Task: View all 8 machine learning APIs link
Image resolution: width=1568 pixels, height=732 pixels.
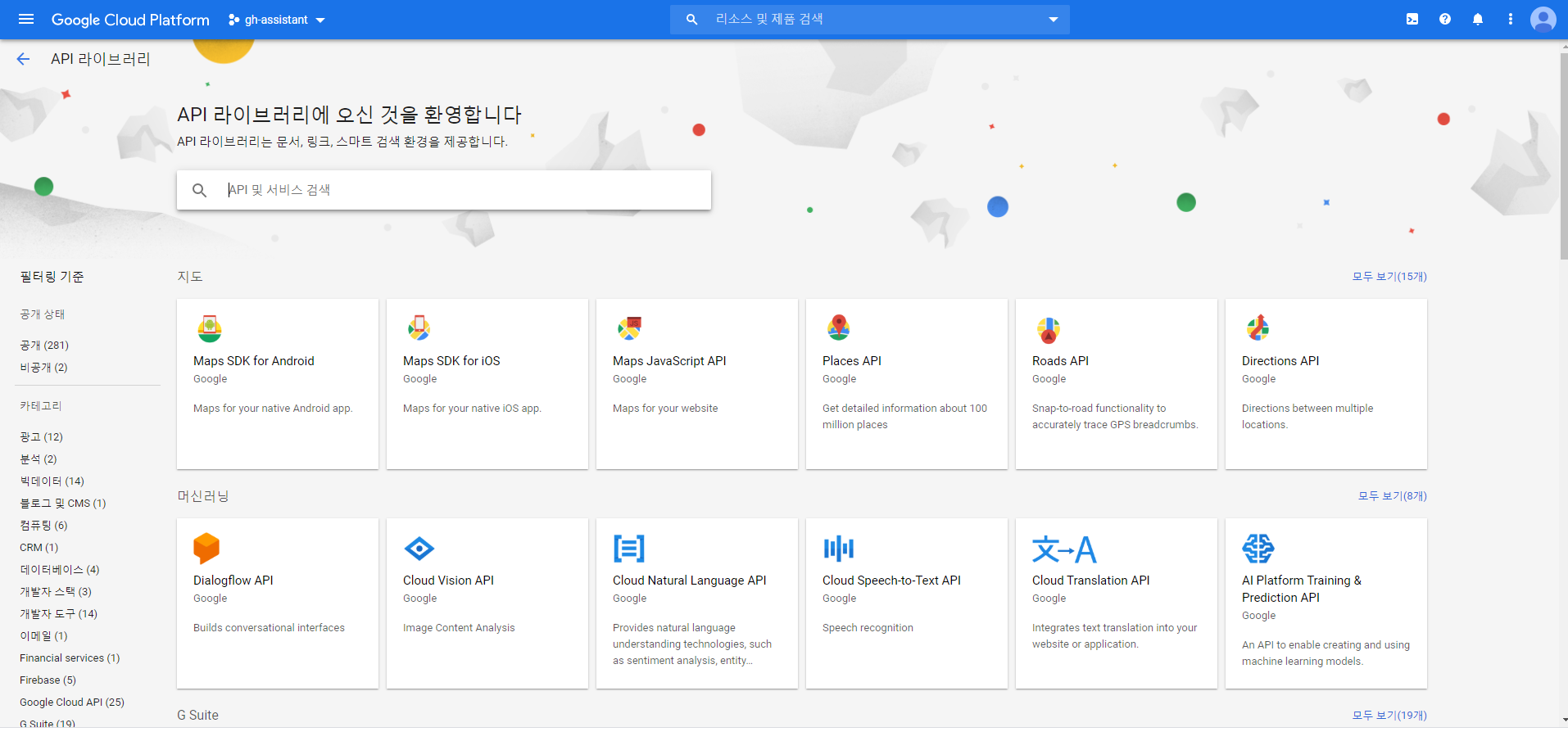Action: (1393, 496)
